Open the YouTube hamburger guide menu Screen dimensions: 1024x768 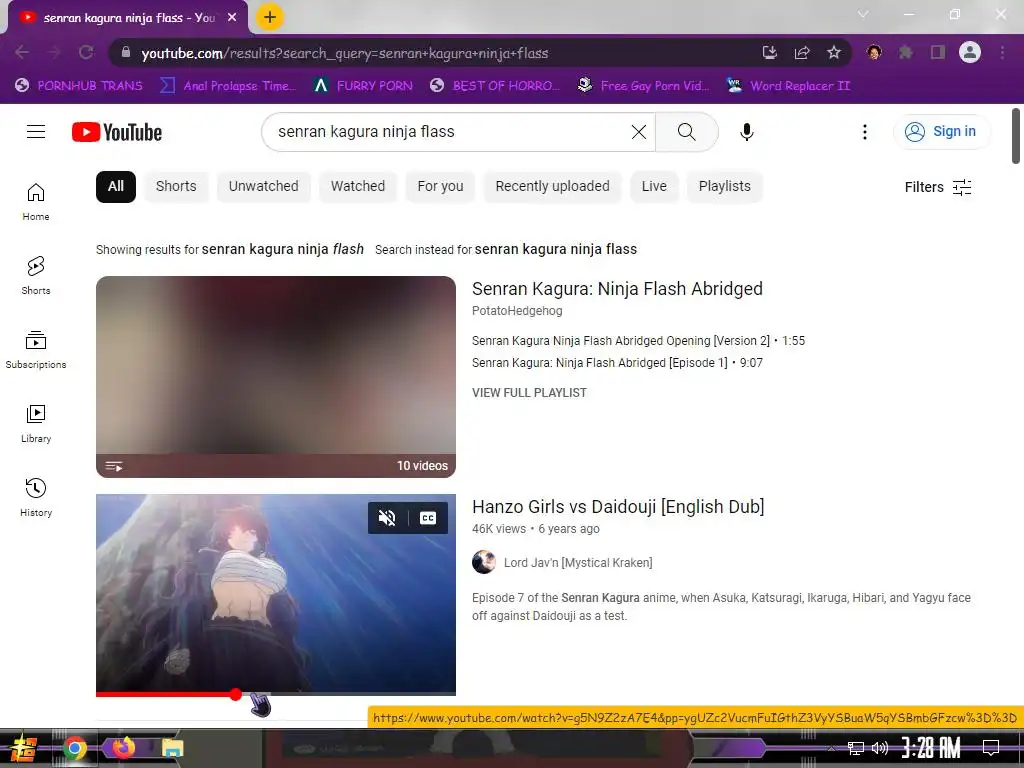pos(36,132)
